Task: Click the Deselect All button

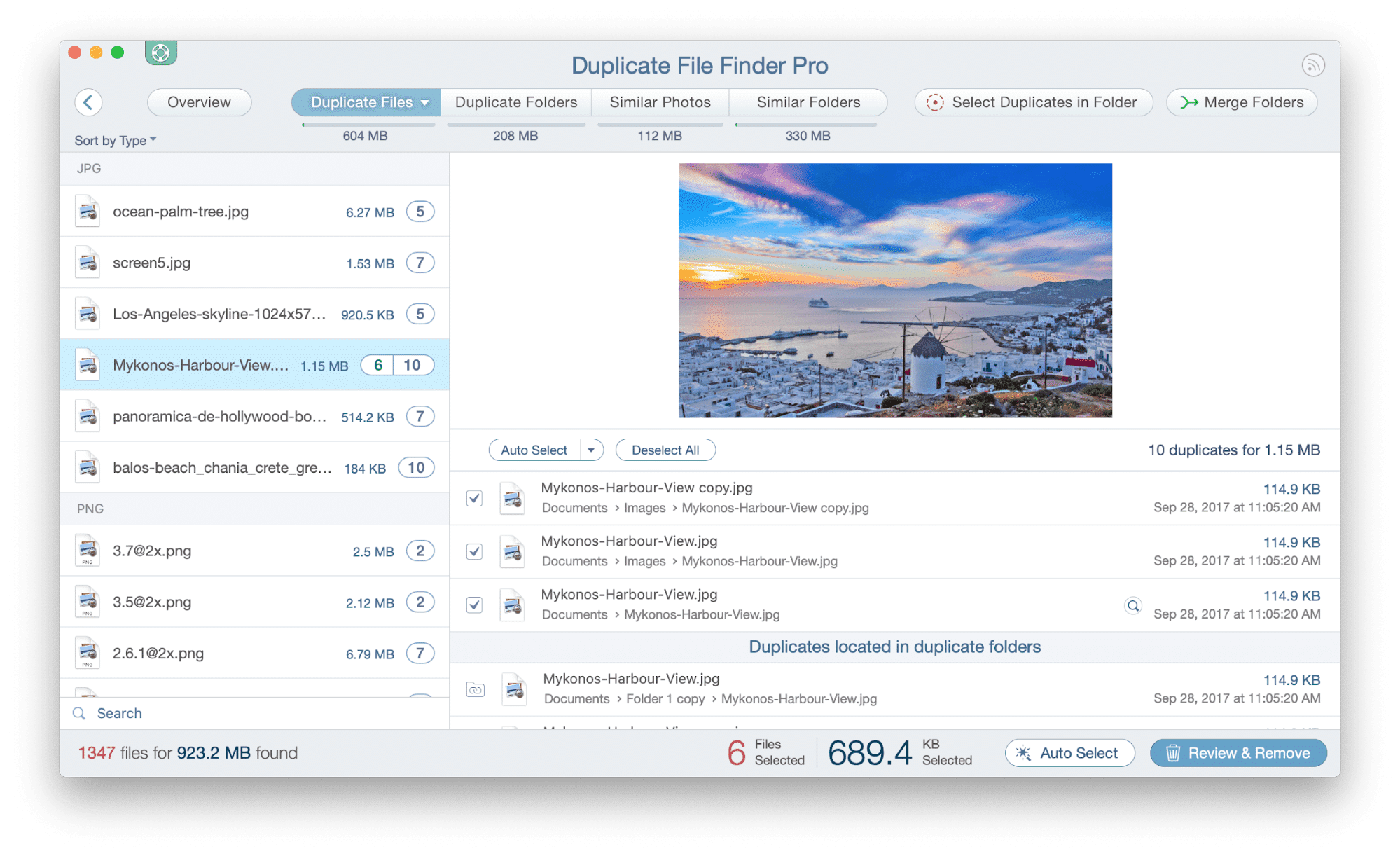Action: coord(665,450)
